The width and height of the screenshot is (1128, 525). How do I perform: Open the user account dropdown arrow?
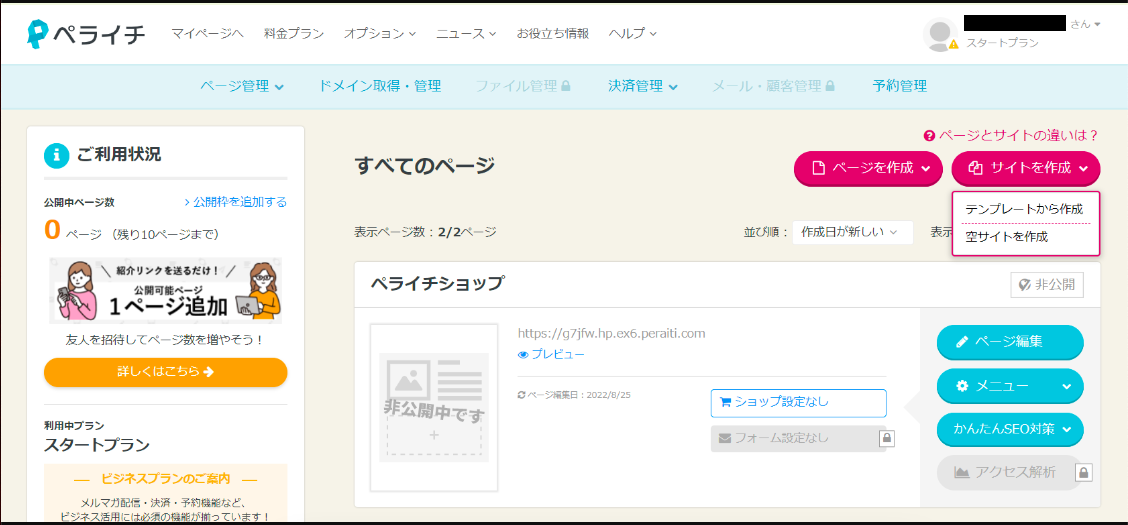(x=1097, y=24)
